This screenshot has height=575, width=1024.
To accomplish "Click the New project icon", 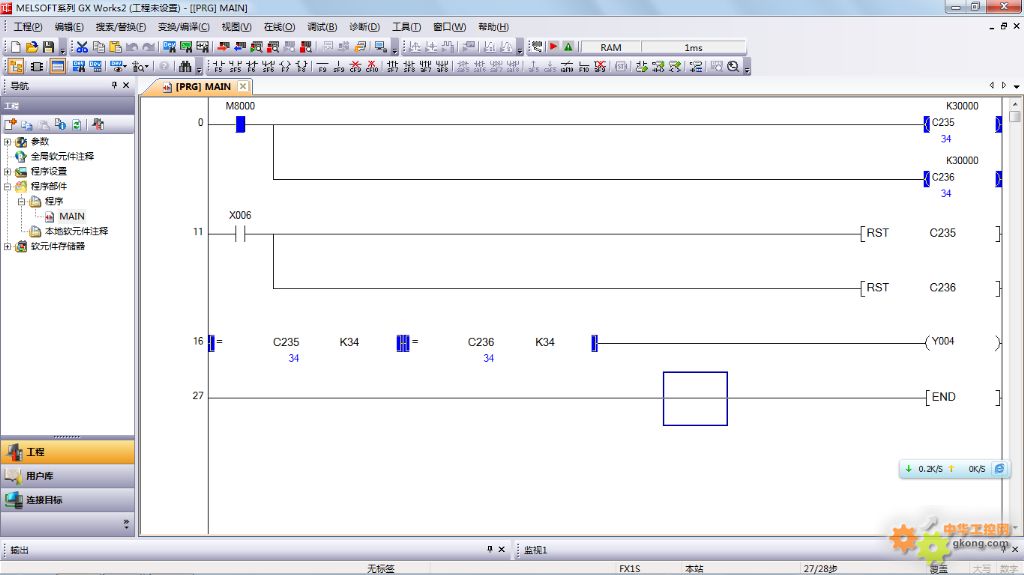I will coord(16,47).
